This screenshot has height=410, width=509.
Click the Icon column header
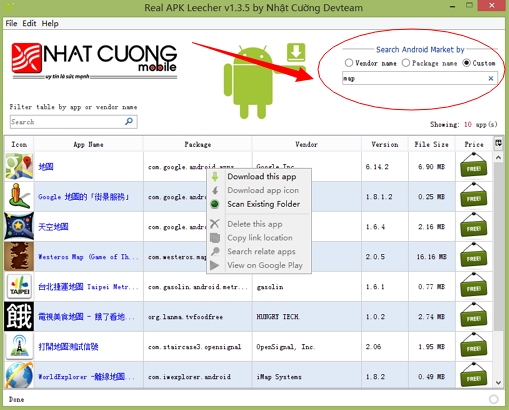19,144
